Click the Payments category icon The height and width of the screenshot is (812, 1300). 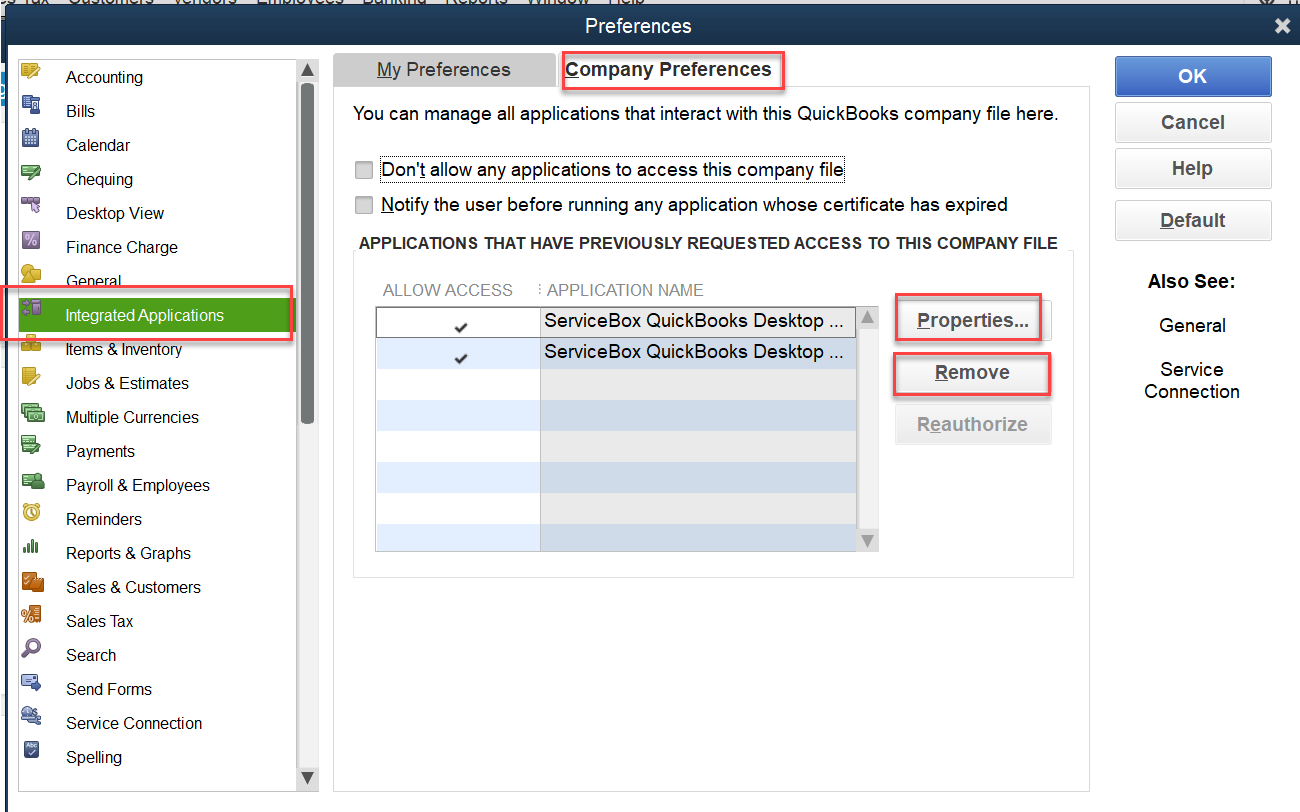(31, 444)
